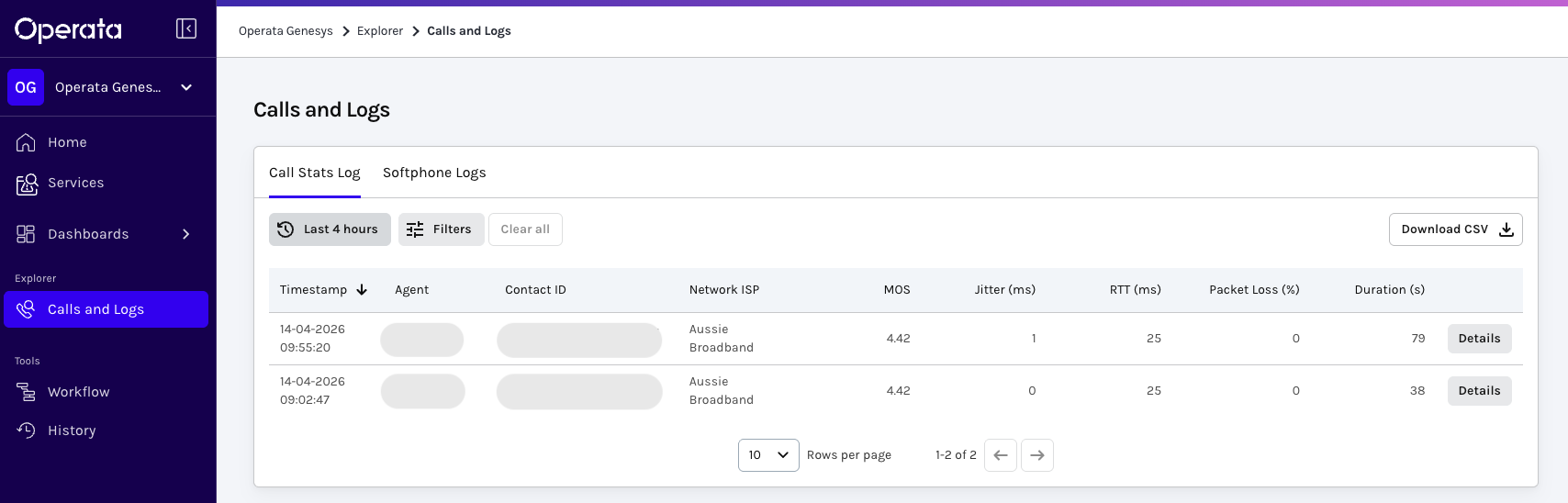
Task: Click the OG account avatar
Action: [26, 87]
